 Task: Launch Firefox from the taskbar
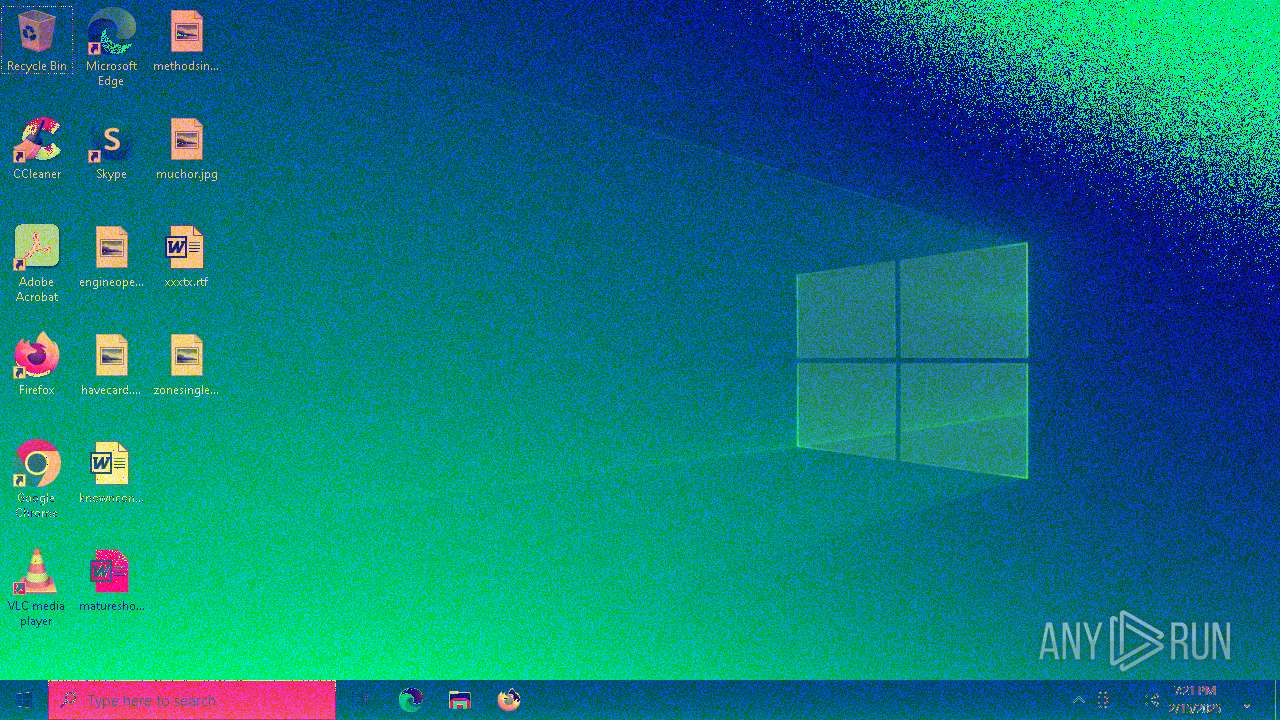pyautogui.click(x=509, y=700)
